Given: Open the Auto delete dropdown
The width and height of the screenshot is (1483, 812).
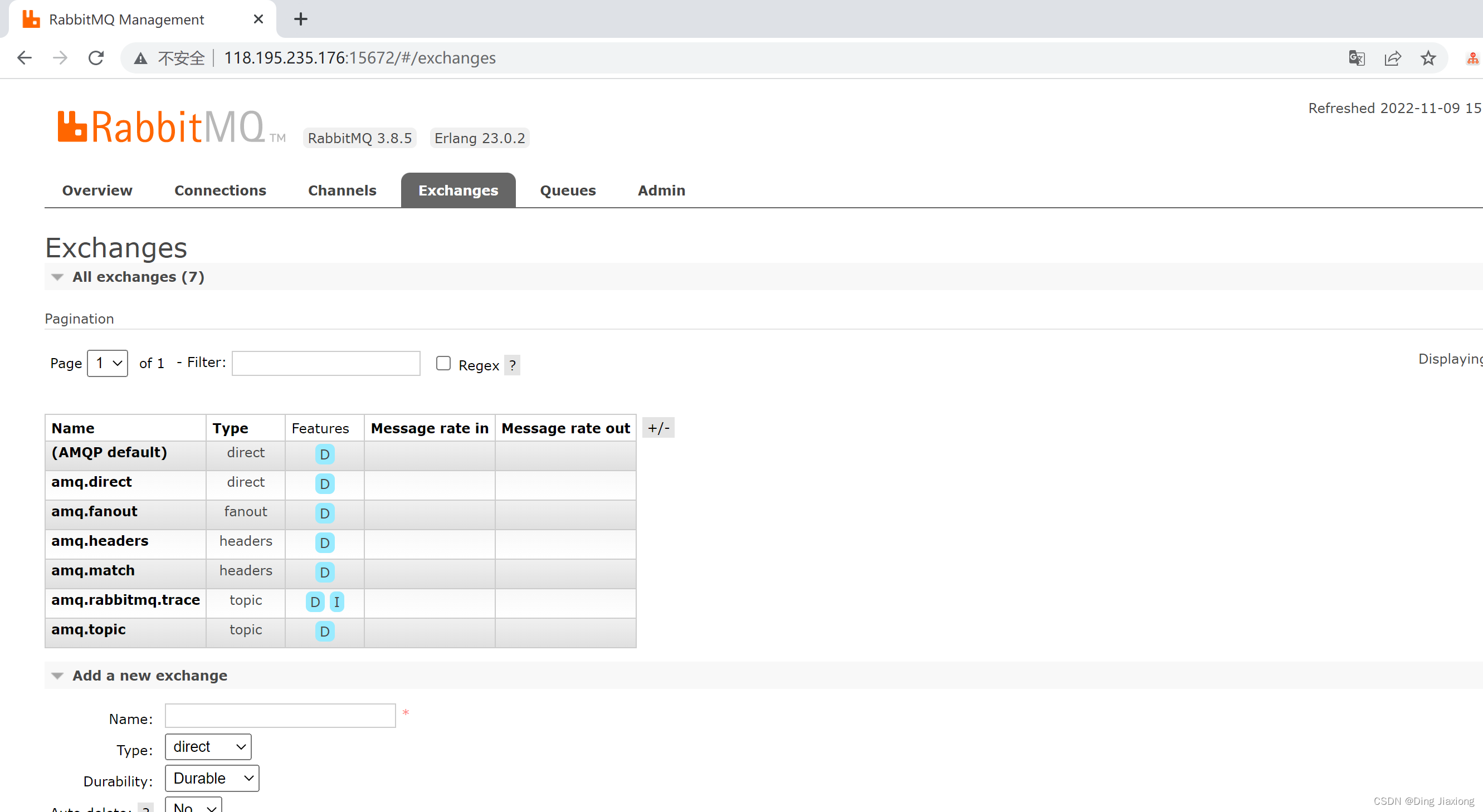Looking at the screenshot, I should click(193, 806).
